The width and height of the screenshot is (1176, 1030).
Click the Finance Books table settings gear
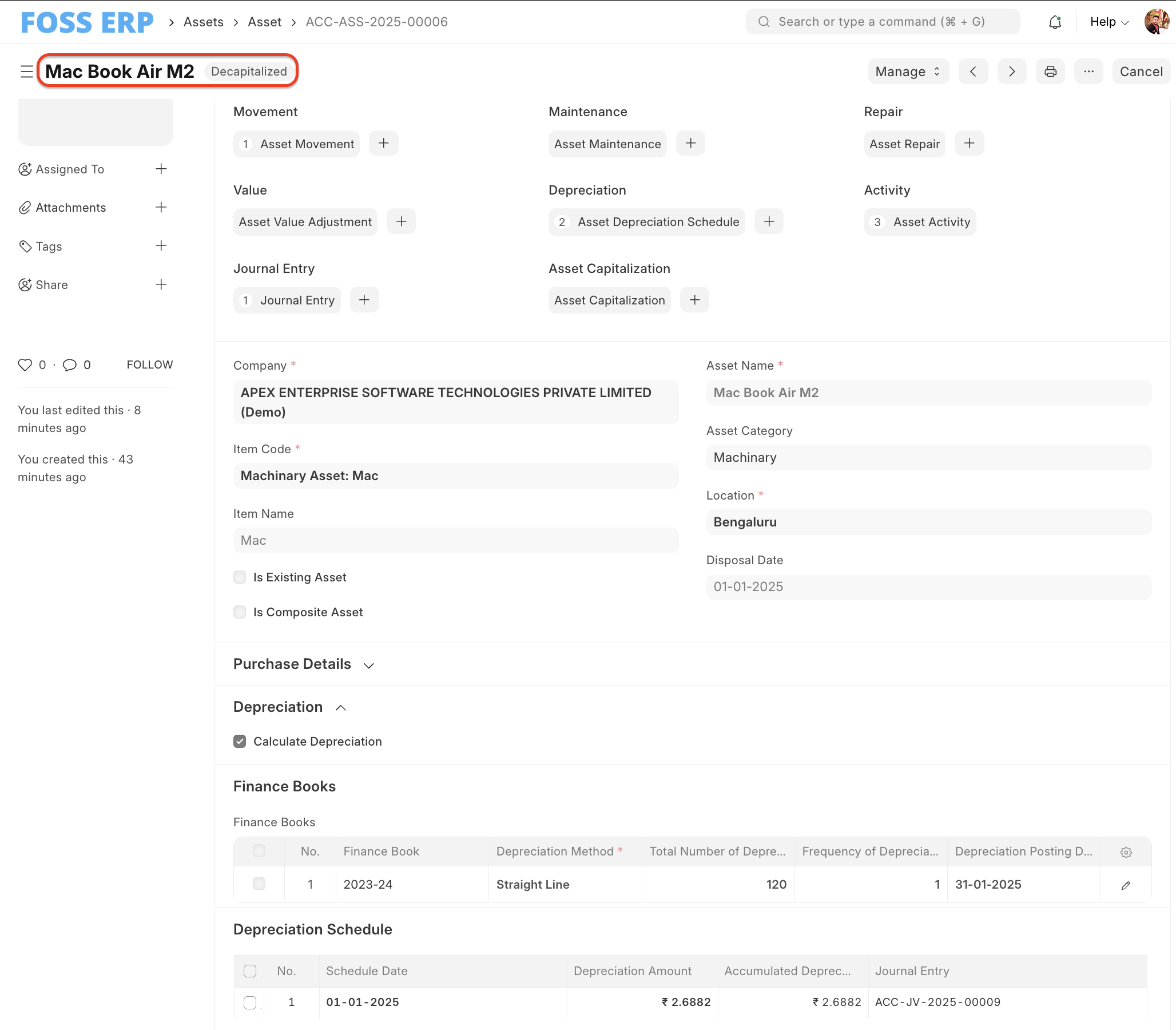click(x=1126, y=853)
